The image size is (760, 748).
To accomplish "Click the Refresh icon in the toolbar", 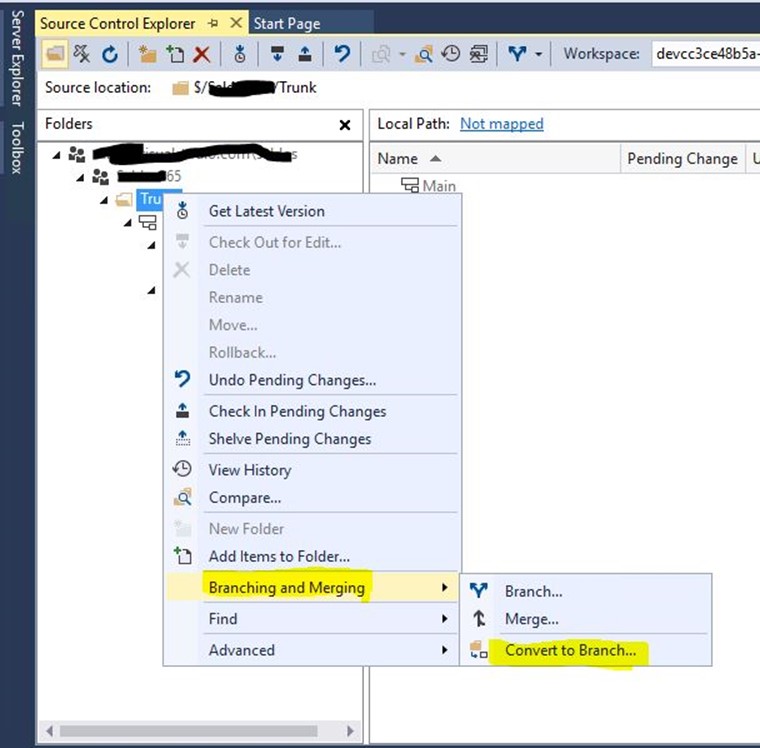I will (110, 54).
